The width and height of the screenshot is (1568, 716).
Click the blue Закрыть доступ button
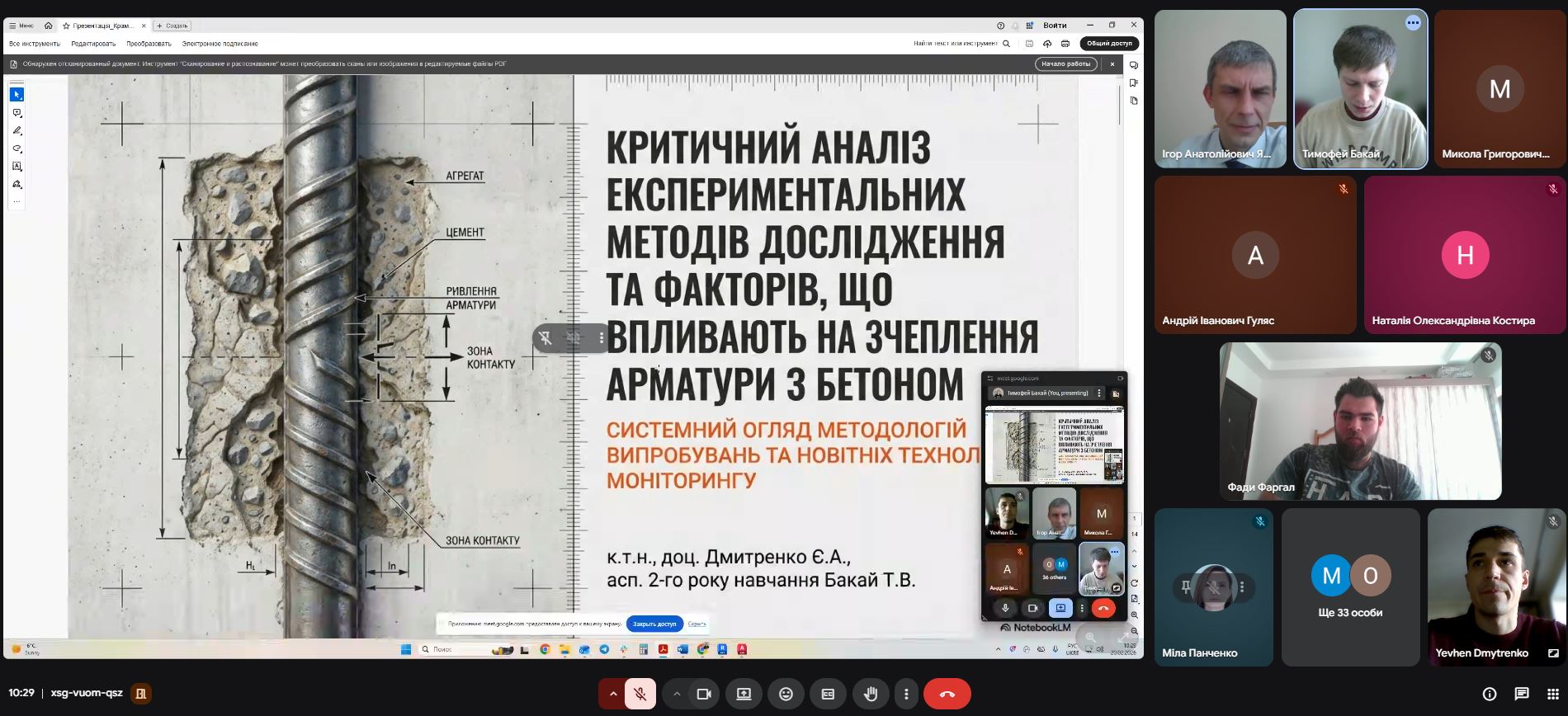[654, 624]
